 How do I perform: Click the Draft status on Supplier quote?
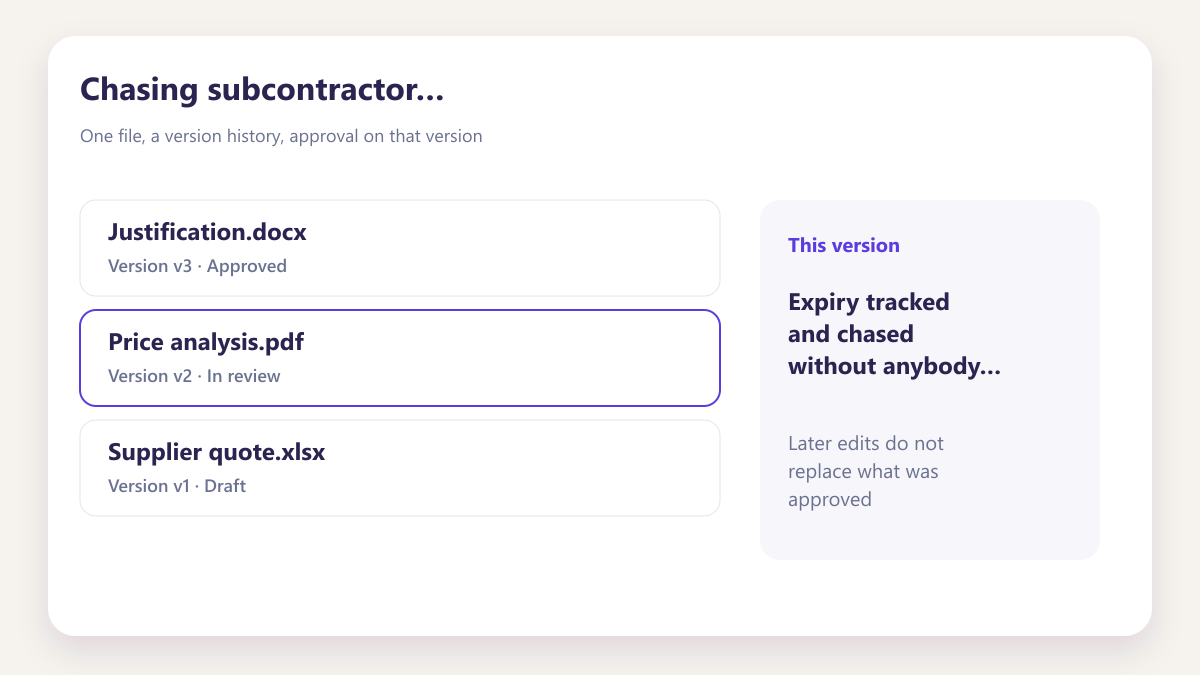[x=225, y=486]
